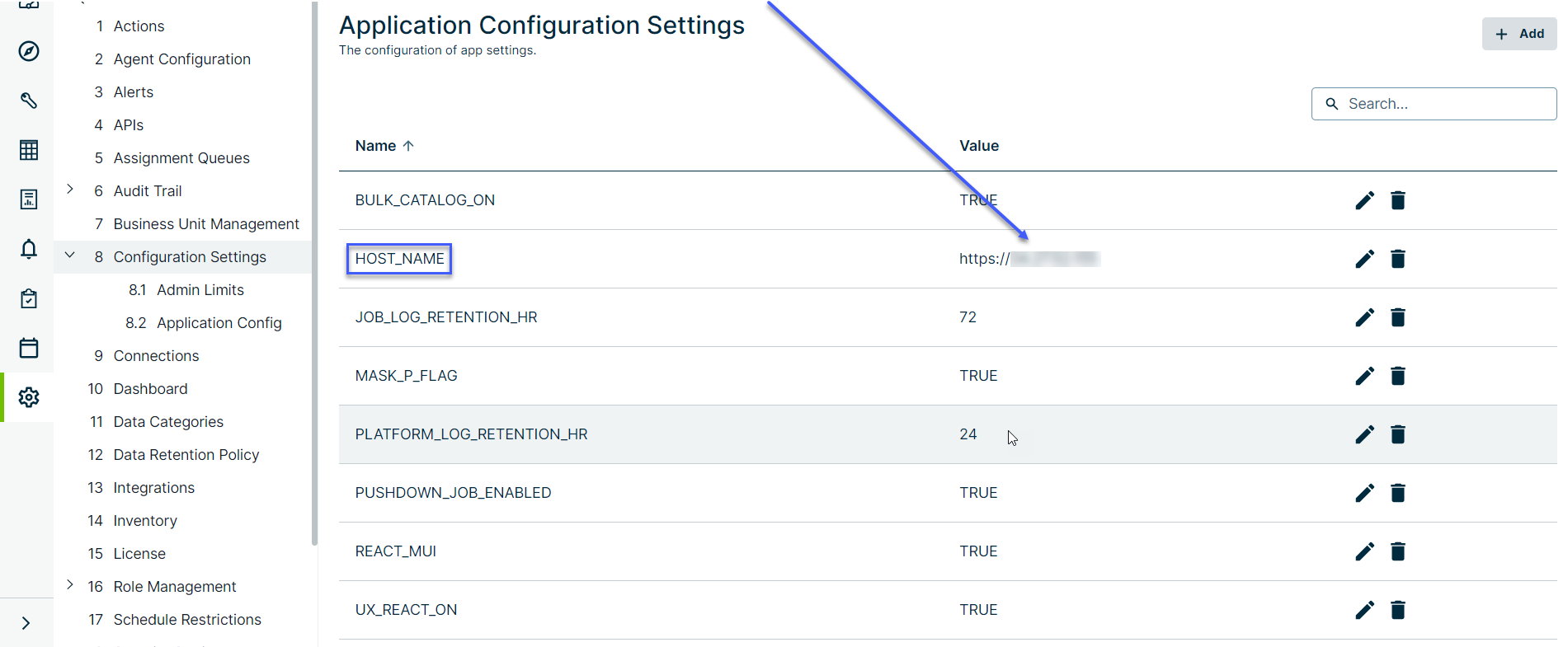Edit the JOB_LOG_RETENTION_HR row pencil icon

click(1365, 317)
